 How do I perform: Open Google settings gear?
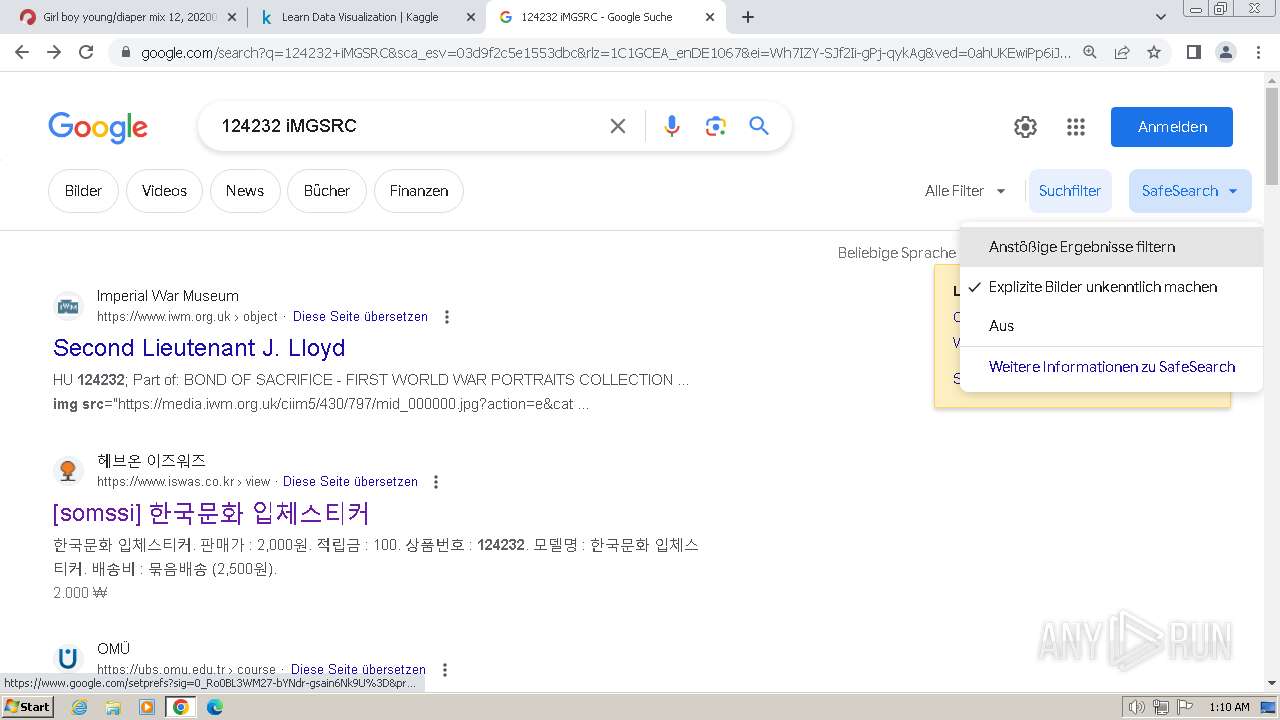[1025, 127]
